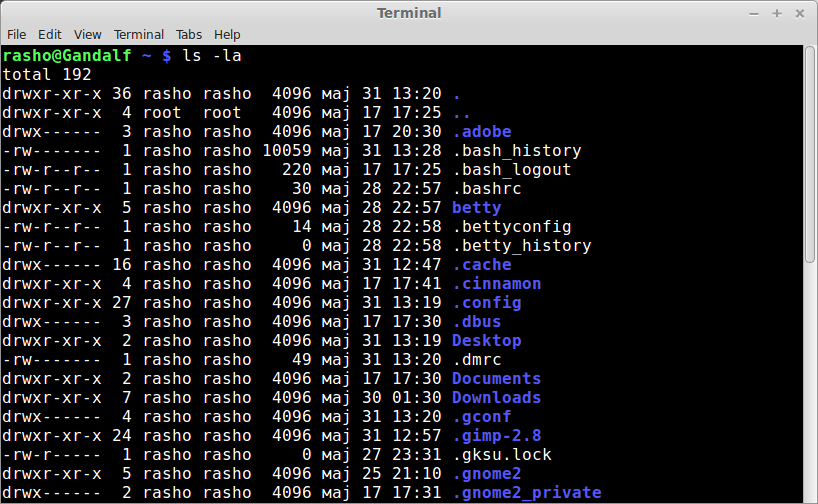This screenshot has width=818, height=504.
Task: Minimize the Terminal window
Action: click(x=754, y=14)
